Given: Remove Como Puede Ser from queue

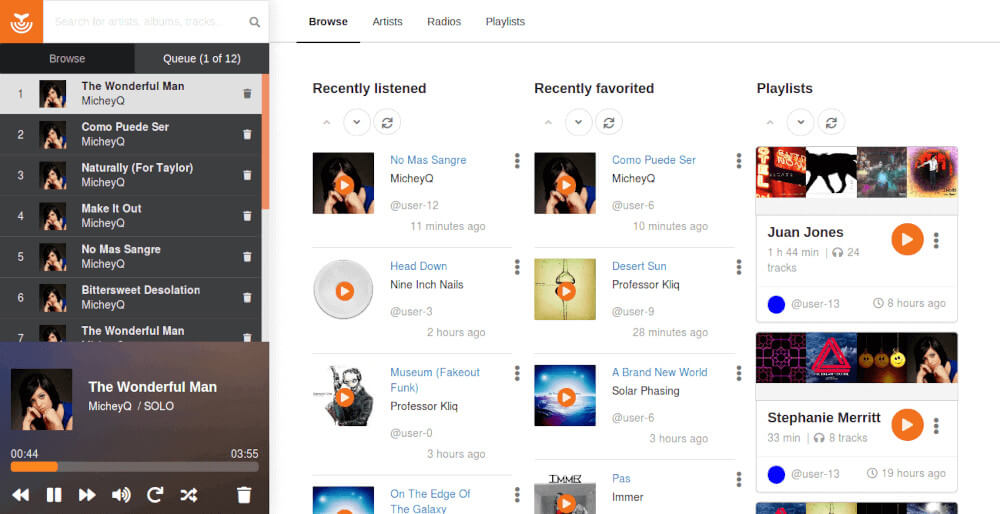Looking at the screenshot, I should click(x=247, y=135).
